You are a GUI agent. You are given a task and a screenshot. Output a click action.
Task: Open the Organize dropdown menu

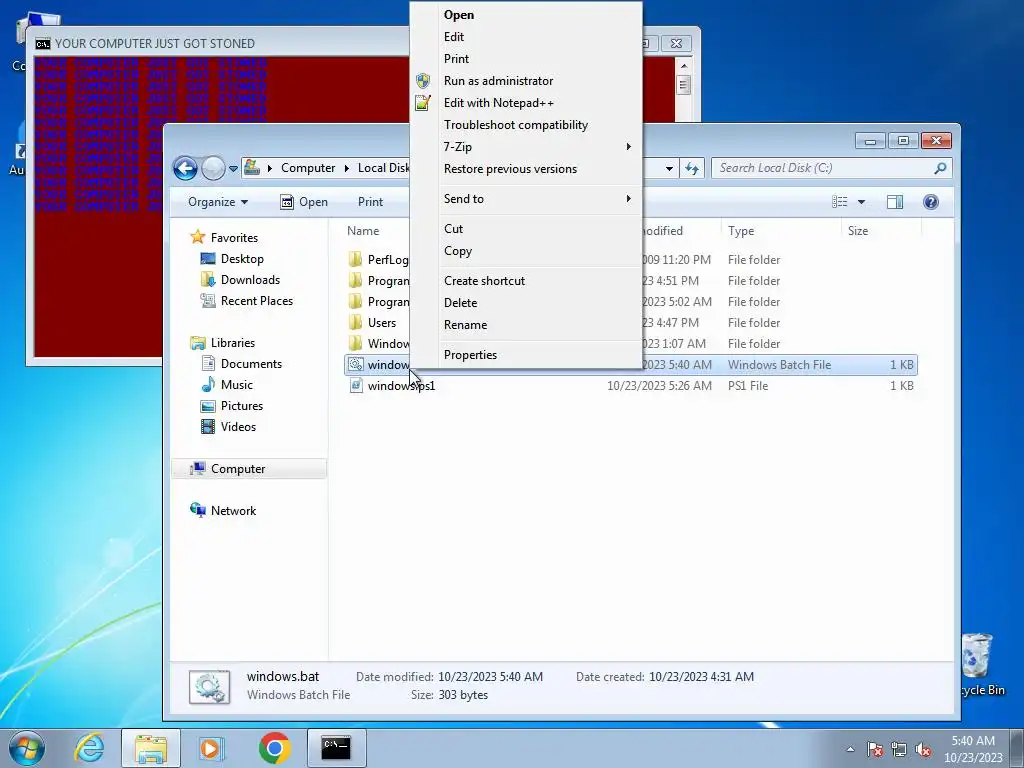click(217, 202)
